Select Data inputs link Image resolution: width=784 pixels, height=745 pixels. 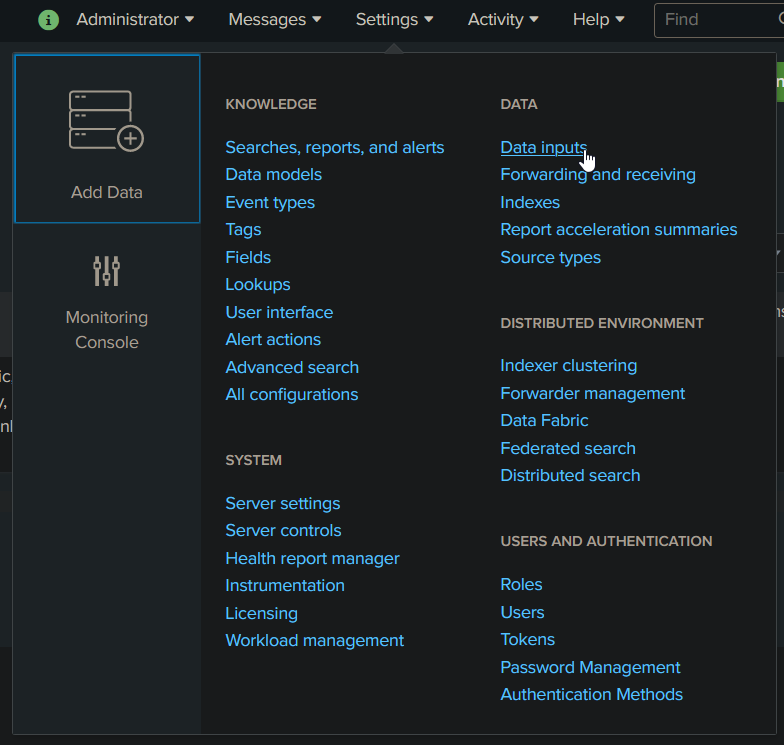coord(544,148)
